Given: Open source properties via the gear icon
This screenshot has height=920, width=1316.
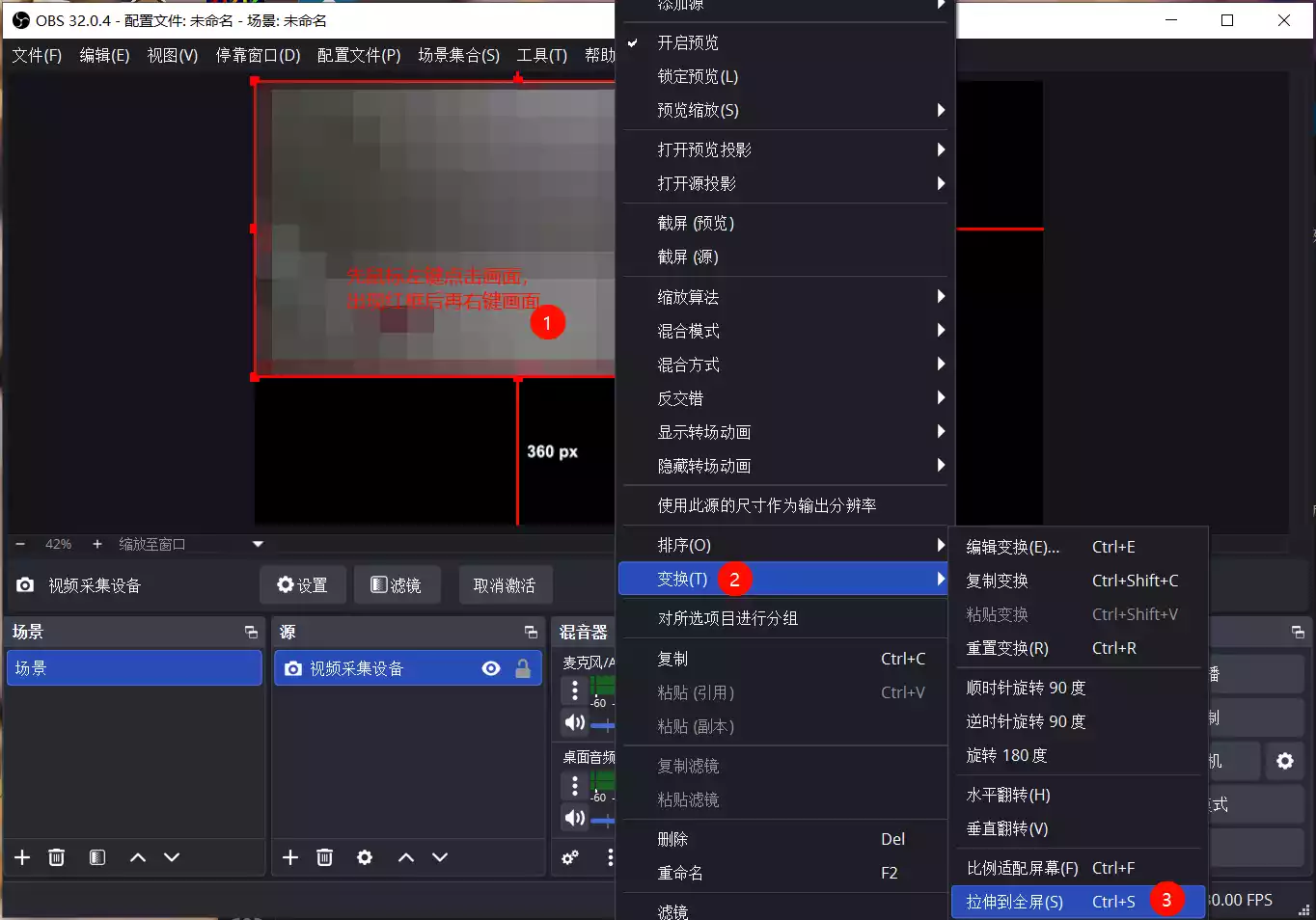Looking at the screenshot, I should (364, 857).
